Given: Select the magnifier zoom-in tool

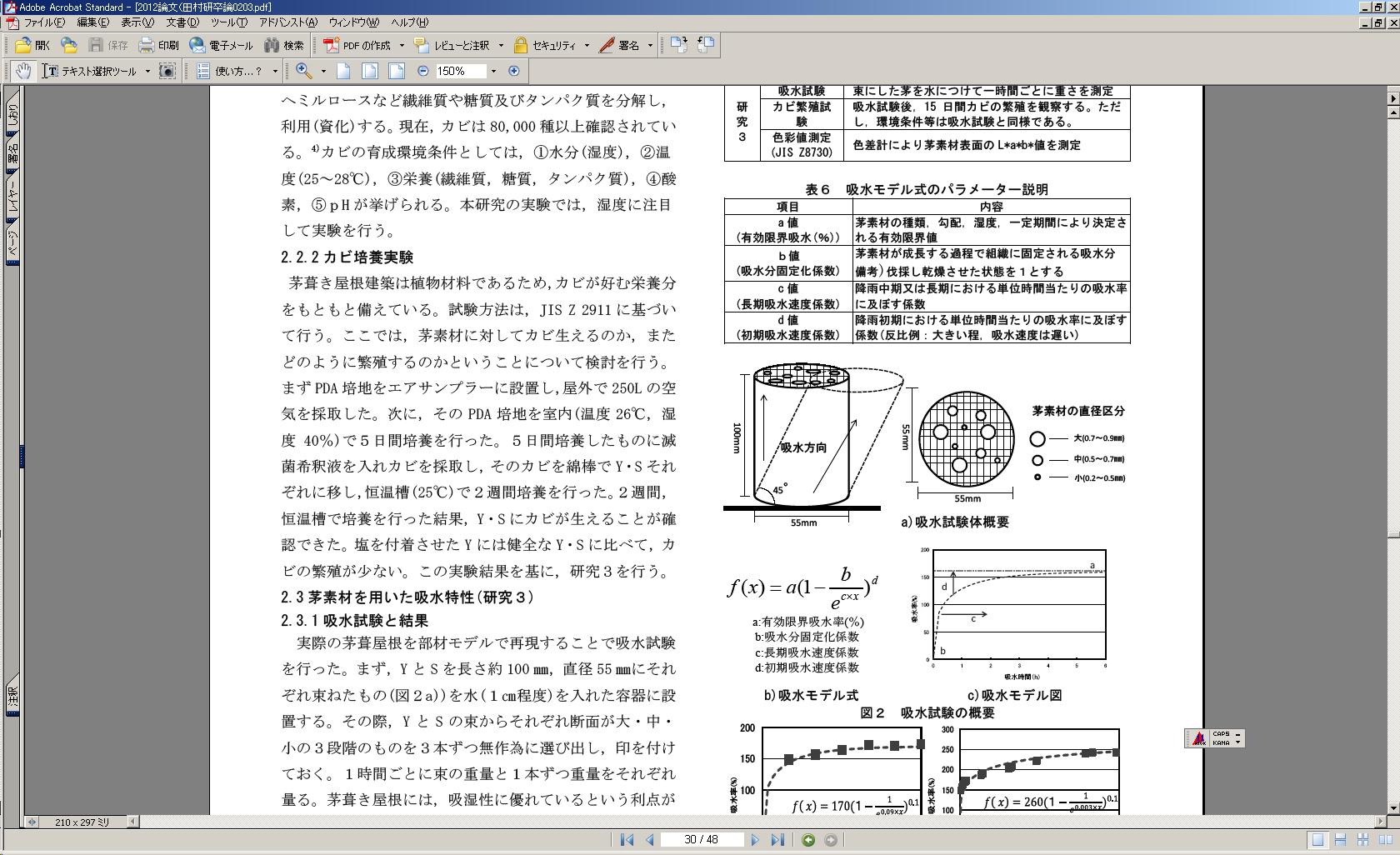Looking at the screenshot, I should tap(304, 71).
